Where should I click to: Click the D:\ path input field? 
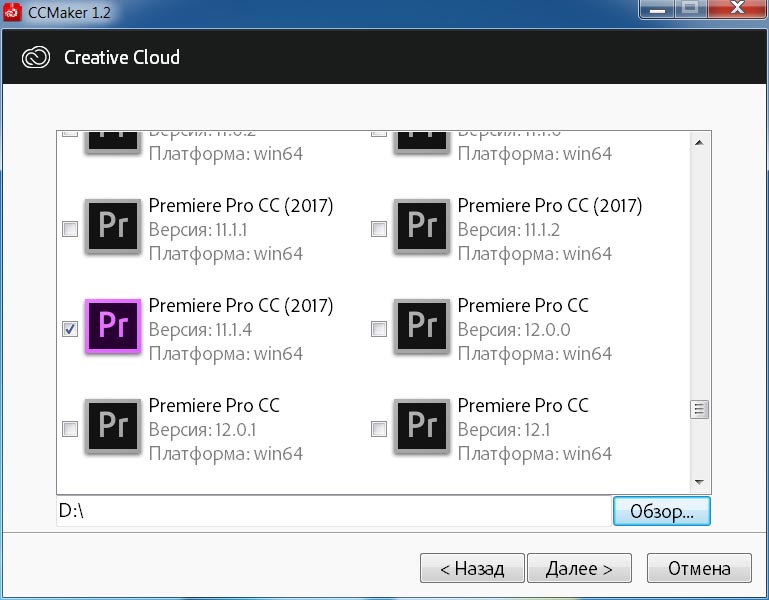click(334, 511)
